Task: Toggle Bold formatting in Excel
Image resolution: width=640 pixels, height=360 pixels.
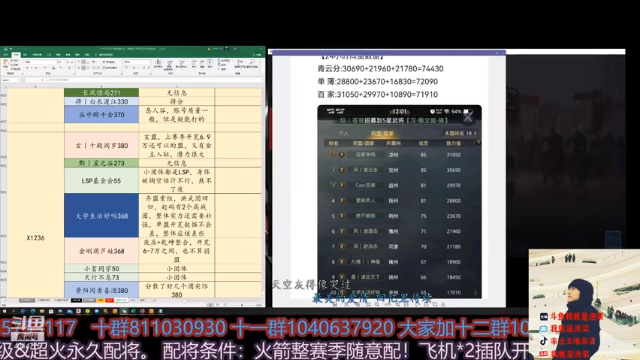Action: click(x=27, y=67)
